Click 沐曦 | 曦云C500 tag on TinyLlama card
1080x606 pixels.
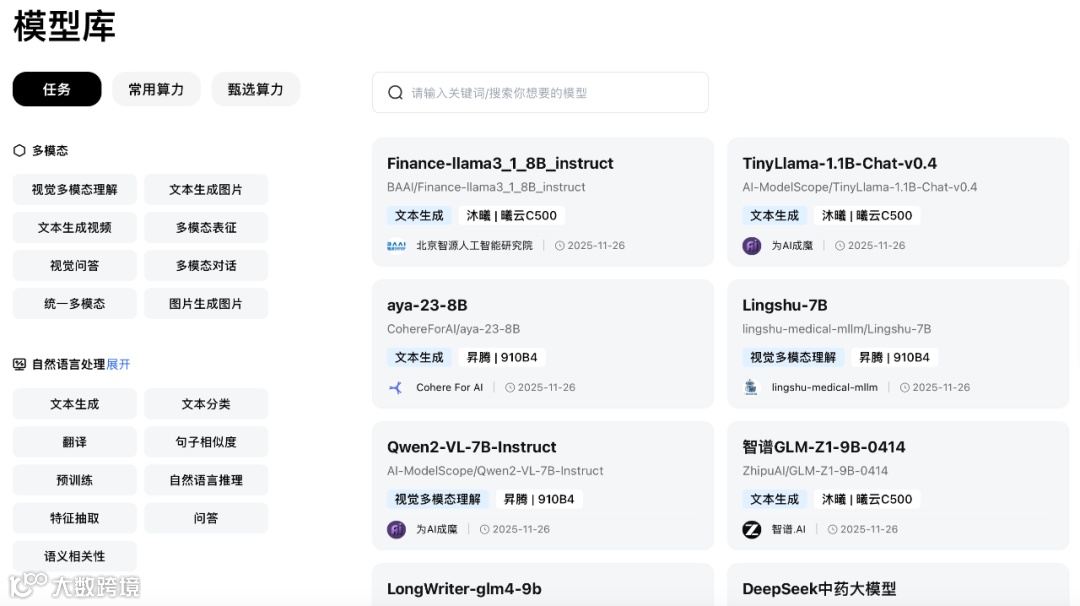pyautogui.click(x=867, y=216)
